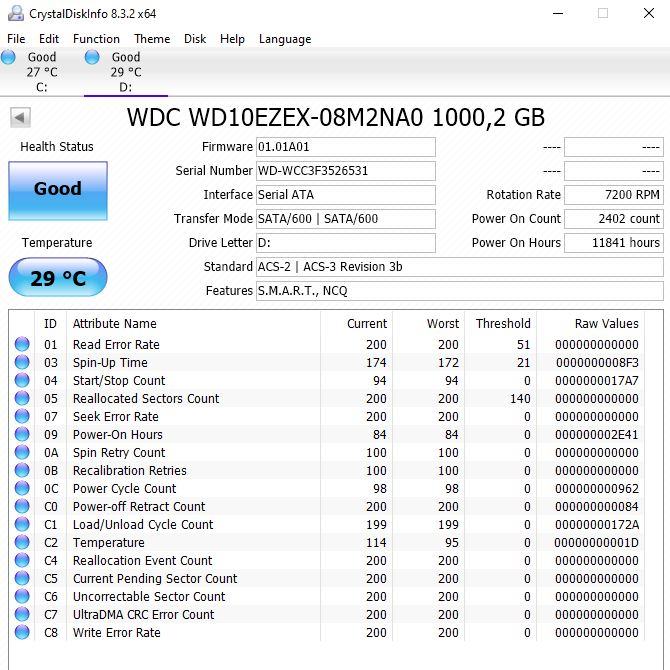Click status orb for Reallocation Event Count
The height and width of the screenshot is (670, 670).
click(22, 560)
